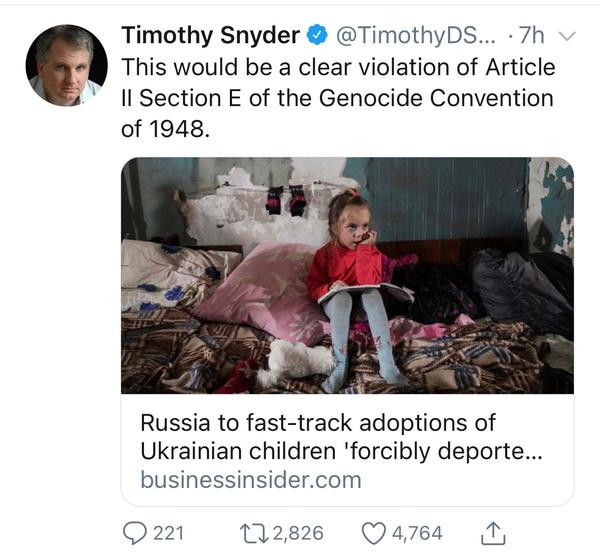Click the 221 replies count
Image resolution: width=600 pixels, height=554 pixels.
click(x=168, y=533)
